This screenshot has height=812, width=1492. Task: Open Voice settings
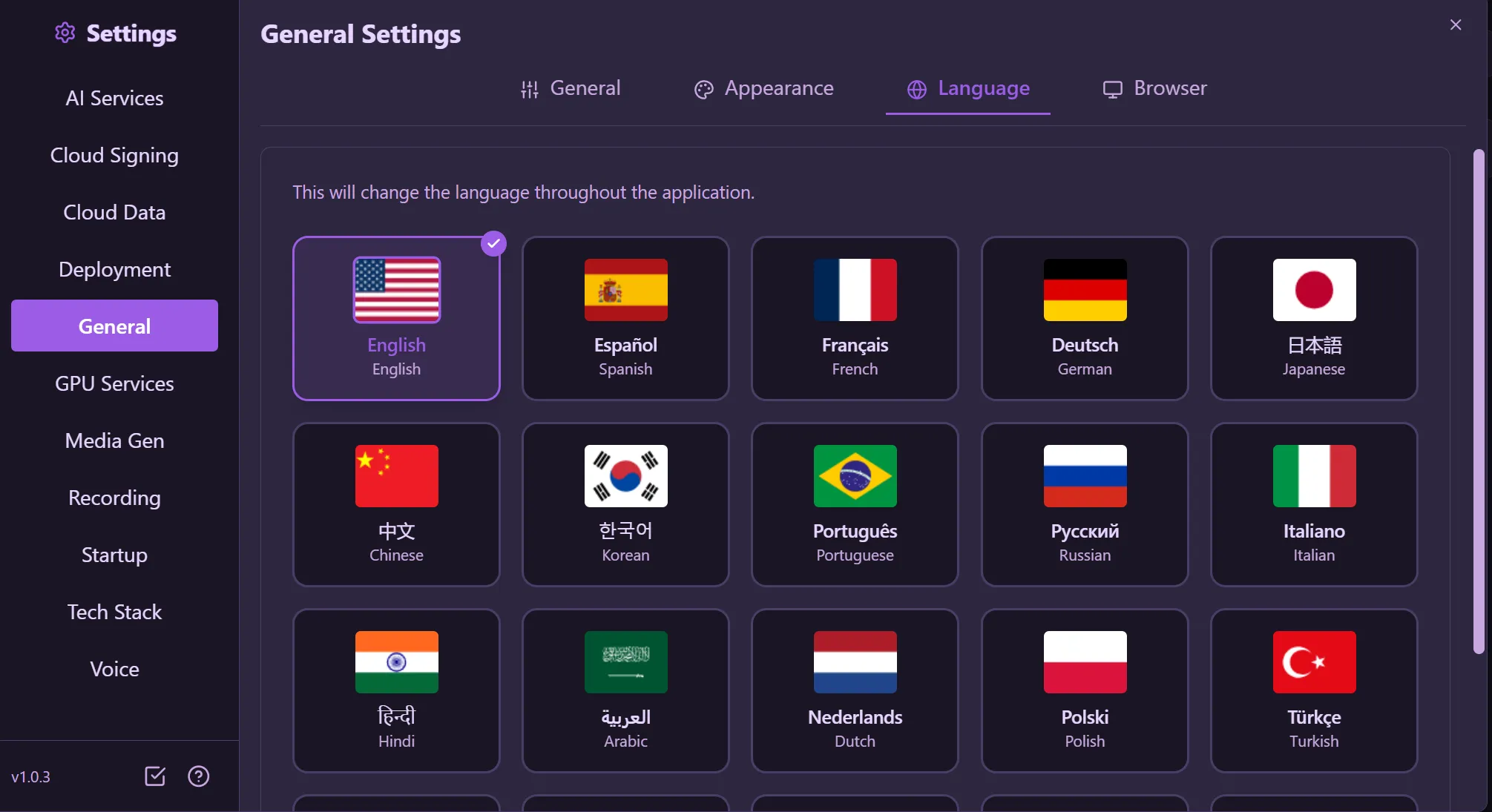[x=114, y=669]
